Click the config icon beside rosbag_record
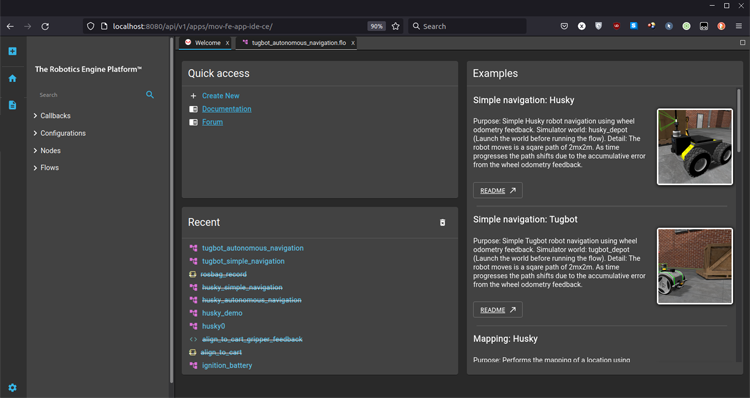750x398 pixels. click(193, 274)
